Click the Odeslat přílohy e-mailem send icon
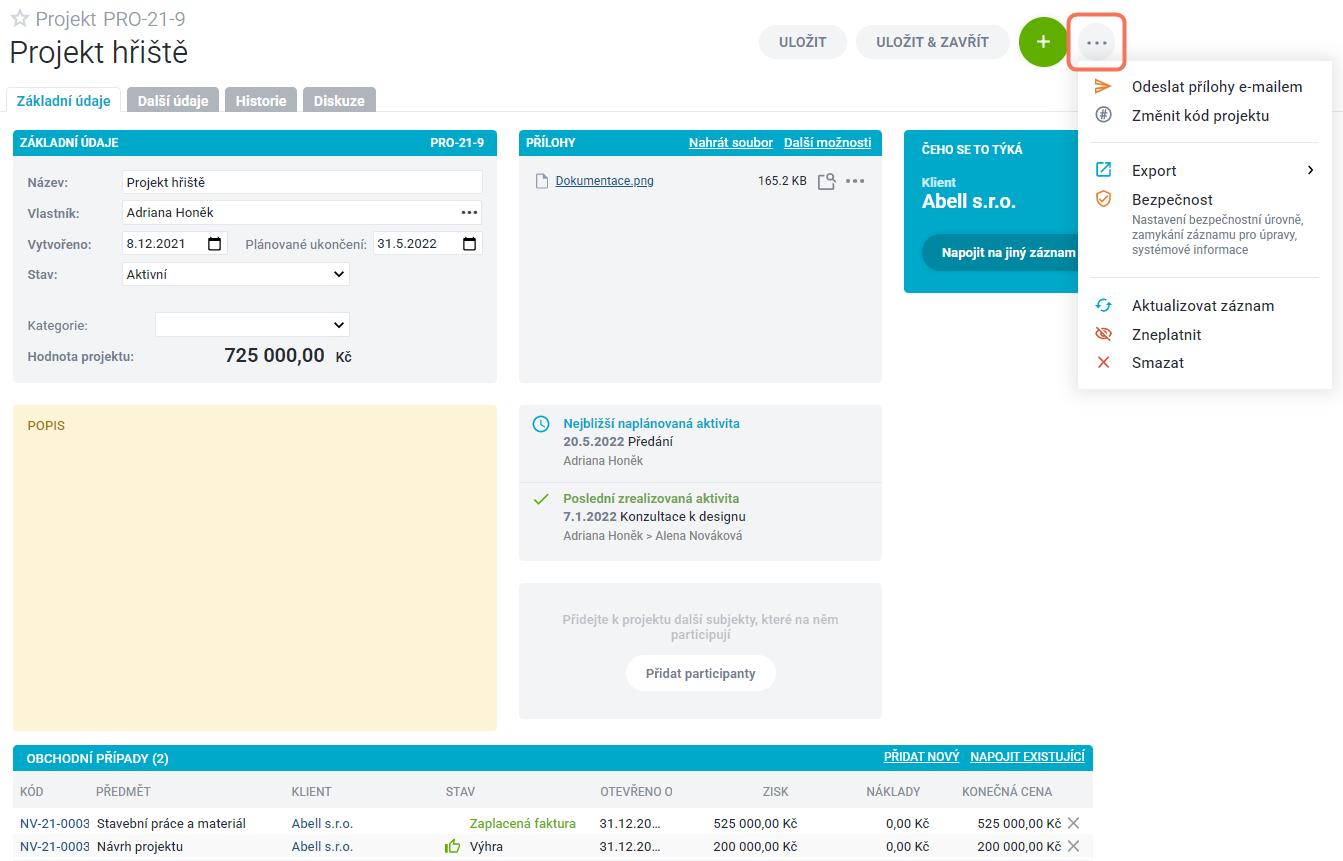The width and height of the screenshot is (1343, 861). coord(1103,87)
